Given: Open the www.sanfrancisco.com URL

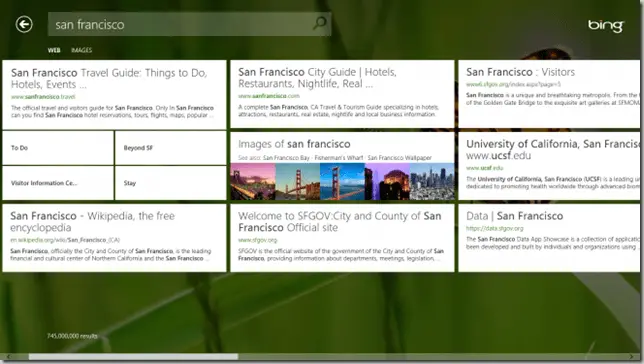Looking at the screenshot, I should [269, 96].
